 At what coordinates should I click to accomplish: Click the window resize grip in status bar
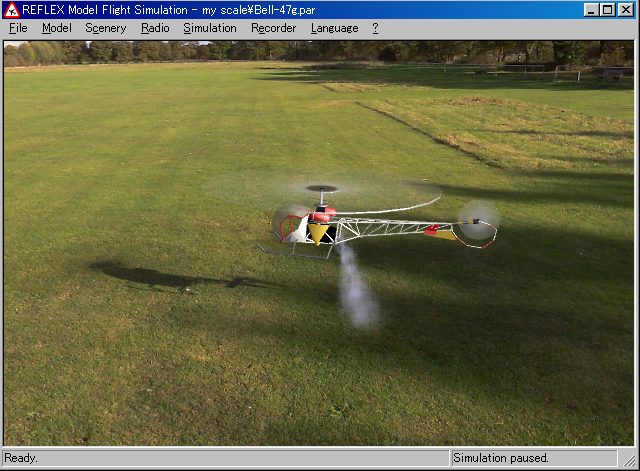[629, 460]
